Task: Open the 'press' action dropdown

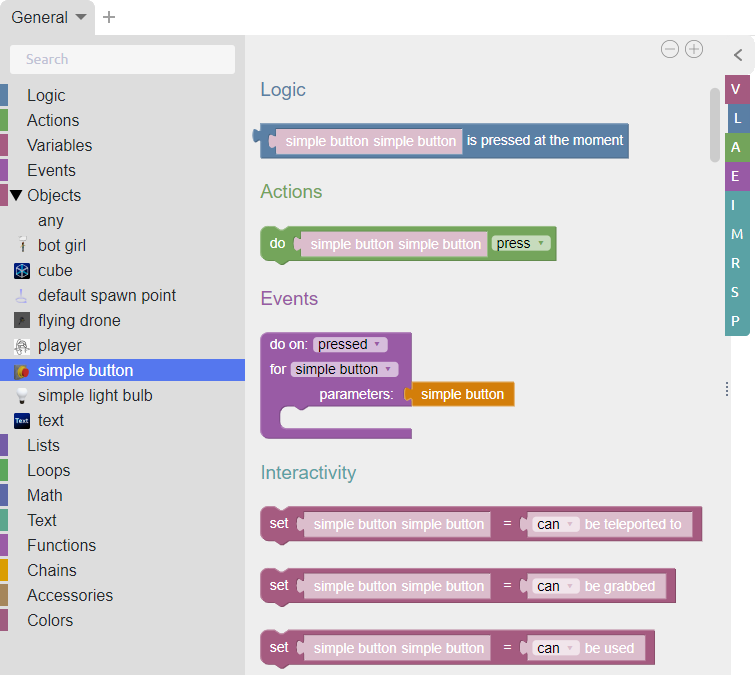Action: [x=521, y=243]
